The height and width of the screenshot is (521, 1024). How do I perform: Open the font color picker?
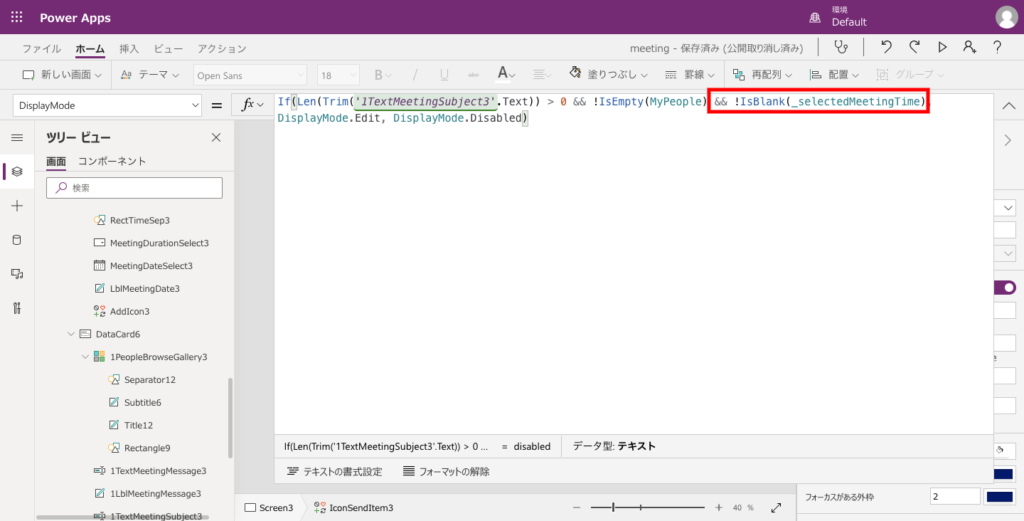tap(506, 74)
